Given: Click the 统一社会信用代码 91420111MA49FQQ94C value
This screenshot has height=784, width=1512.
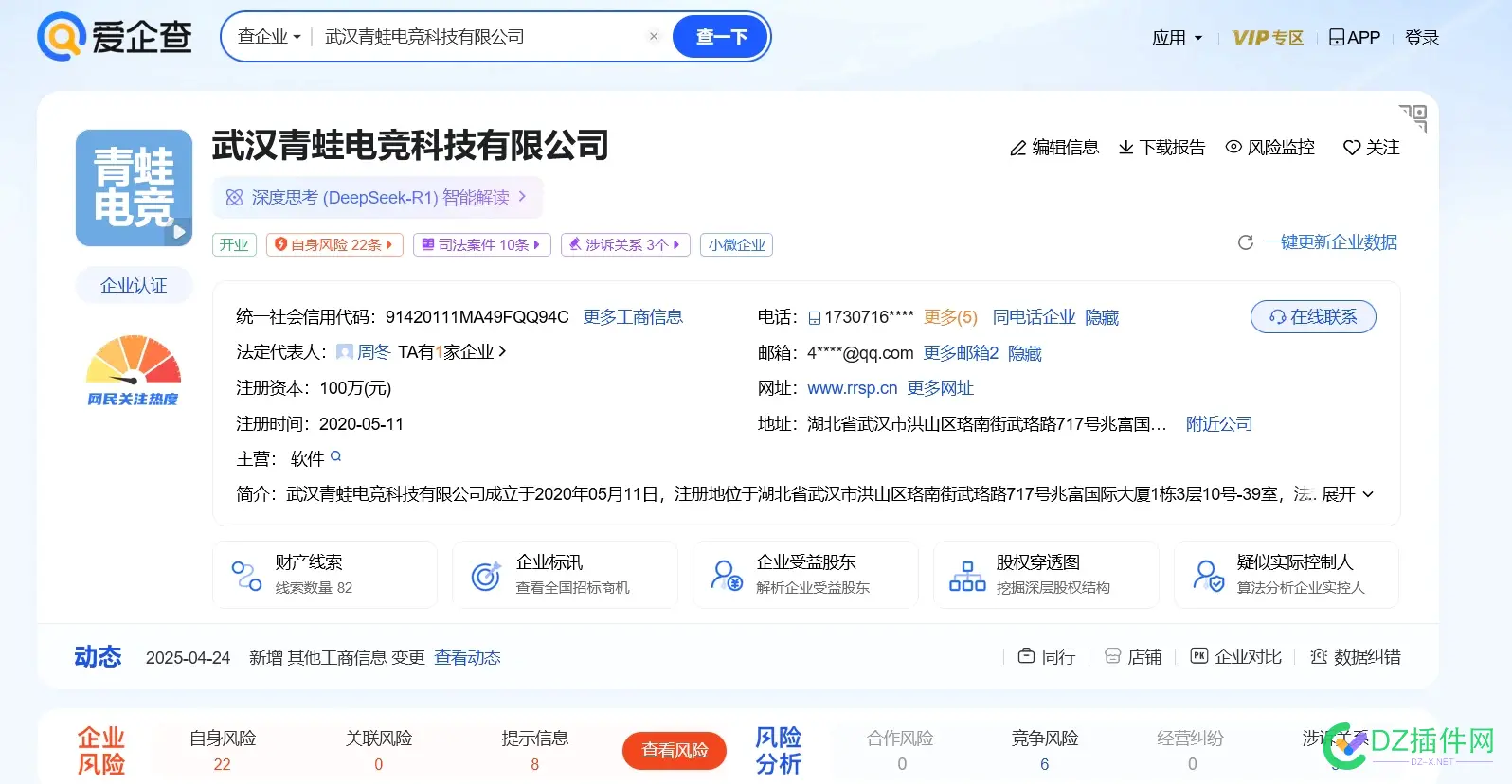Looking at the screenshot, I should click(x=477, y=317).
